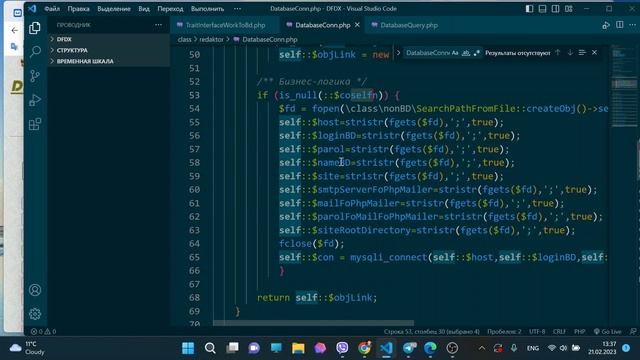This screenshot has width=640, height=360.
Task: Show more menu items ellipsis
Action: pyautogui.click(x=238, y=9)
